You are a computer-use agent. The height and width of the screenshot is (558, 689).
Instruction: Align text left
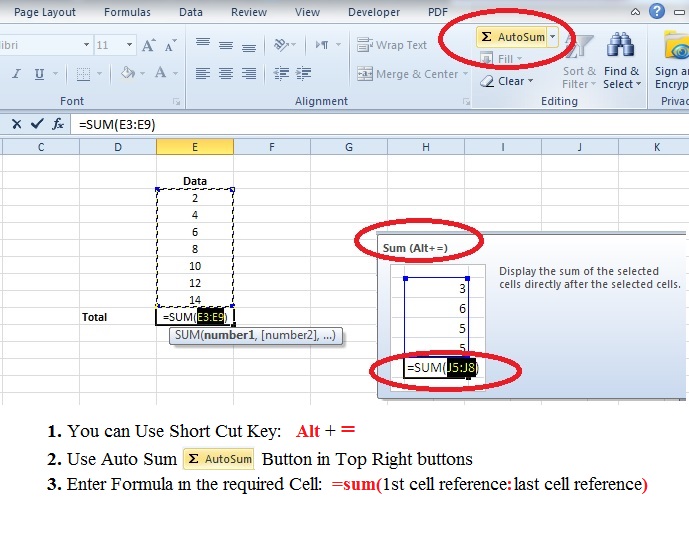pos(203,73)
